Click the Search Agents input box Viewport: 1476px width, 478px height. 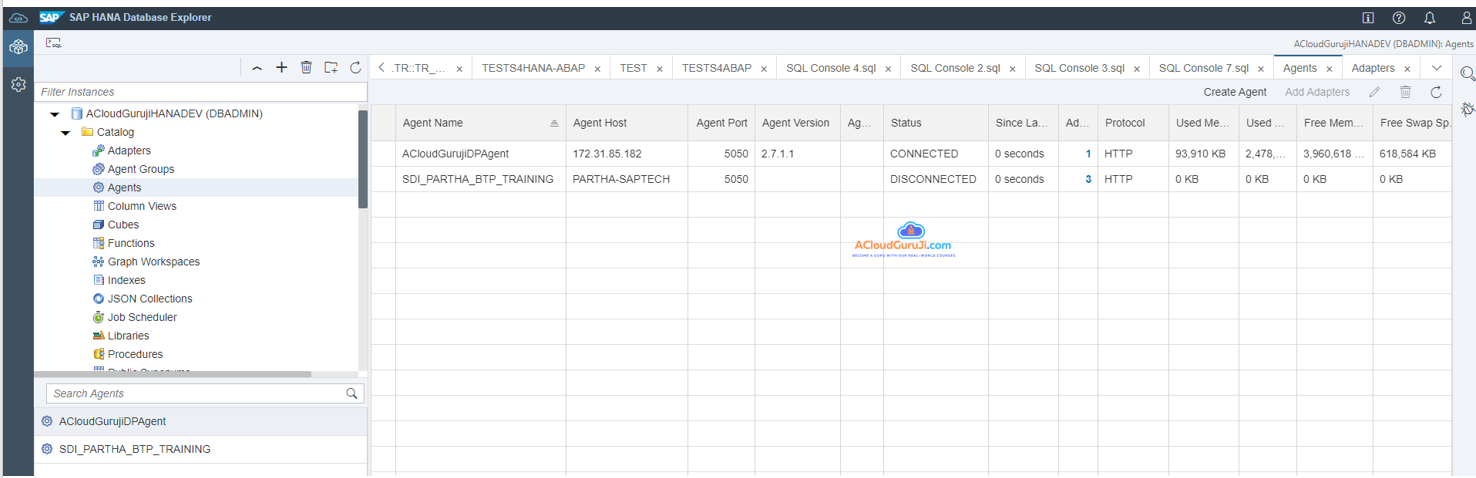tap(196, 394)
